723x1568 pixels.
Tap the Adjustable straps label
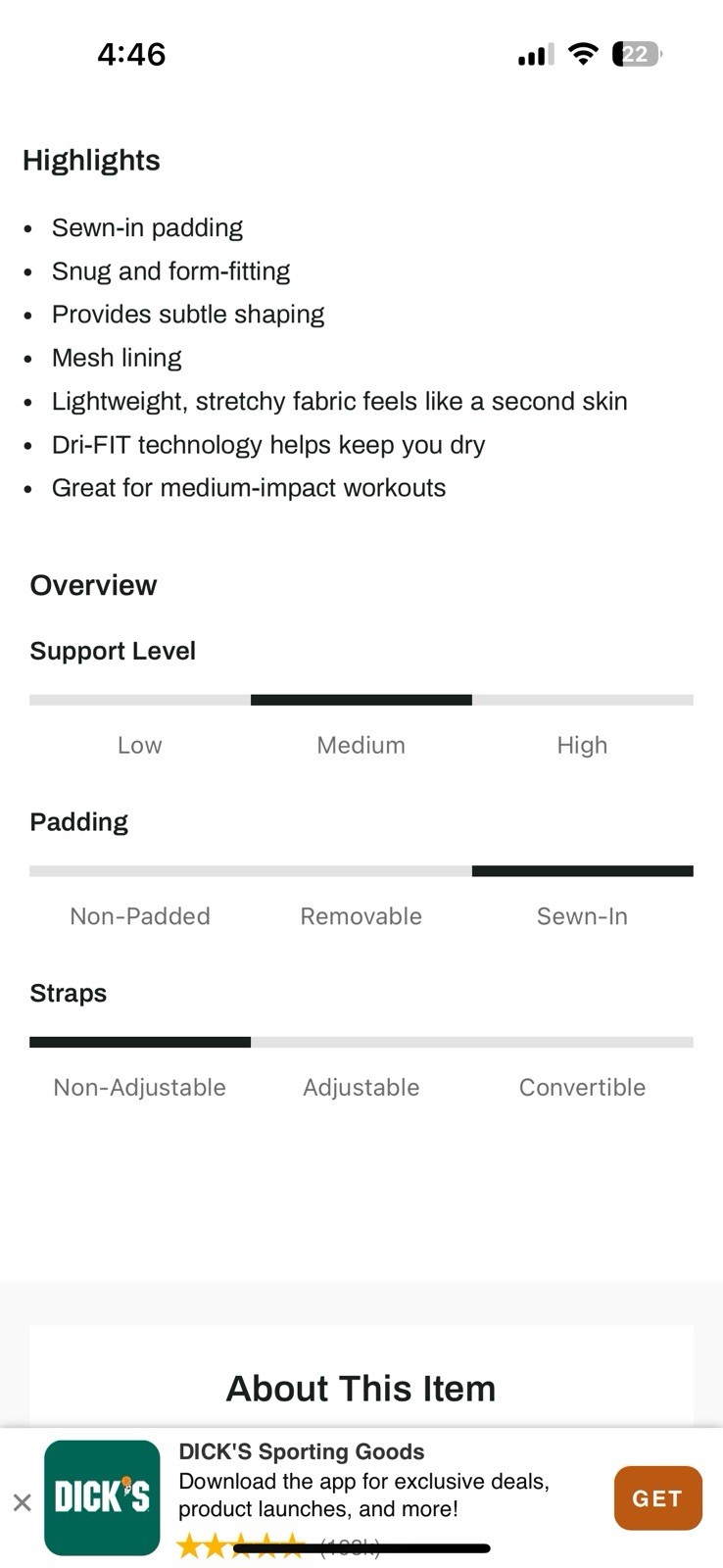pyautogui.click(x=361, y=1087)
